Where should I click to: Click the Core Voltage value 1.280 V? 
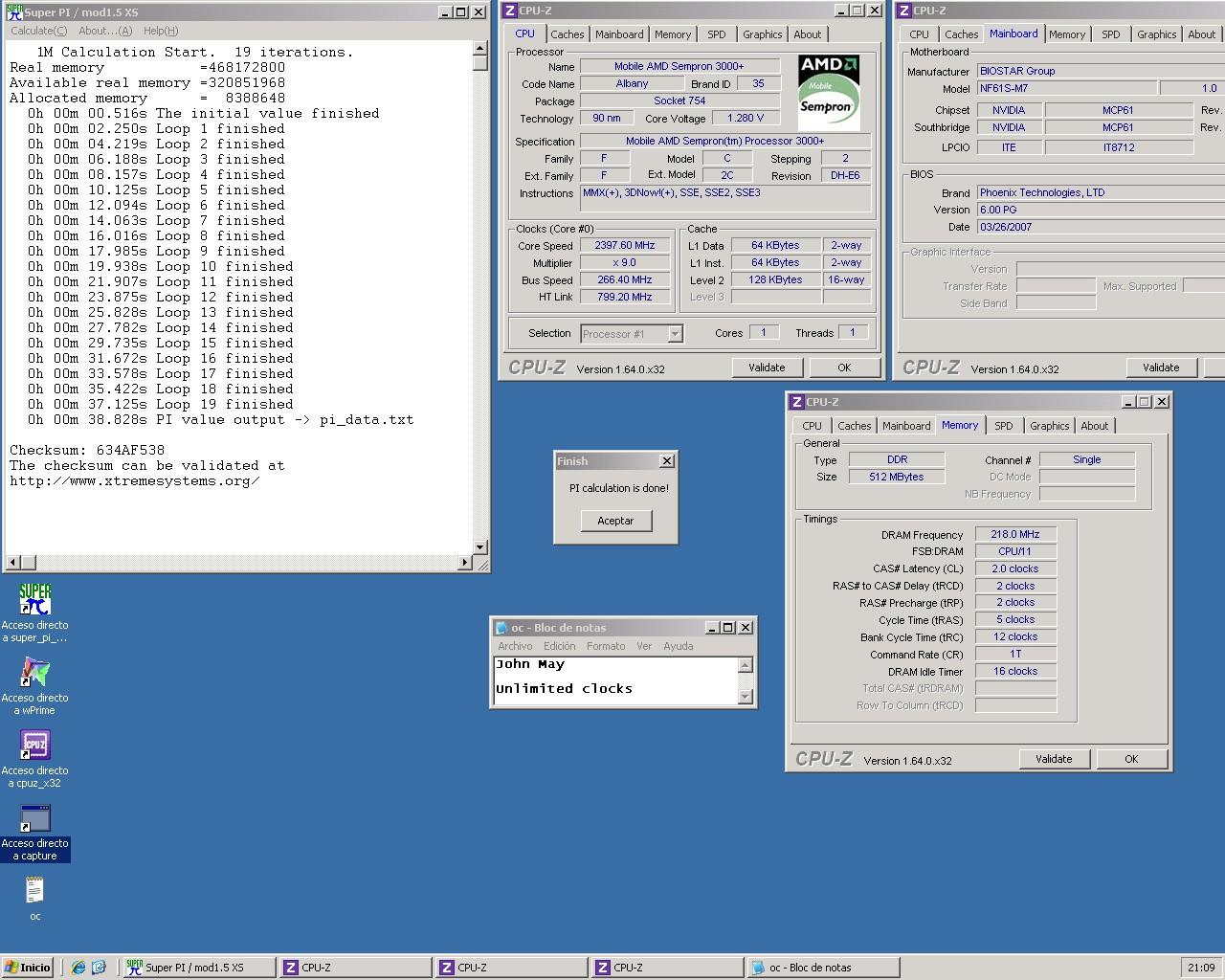[x=746, y=119]
